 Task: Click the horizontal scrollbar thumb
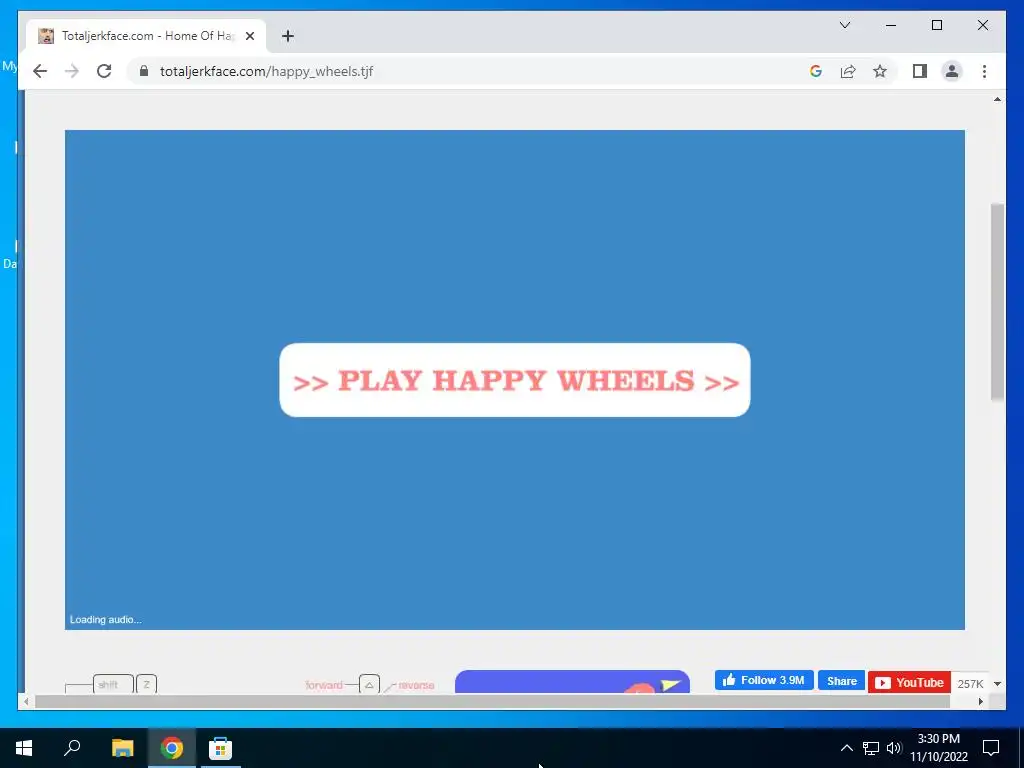492,701
